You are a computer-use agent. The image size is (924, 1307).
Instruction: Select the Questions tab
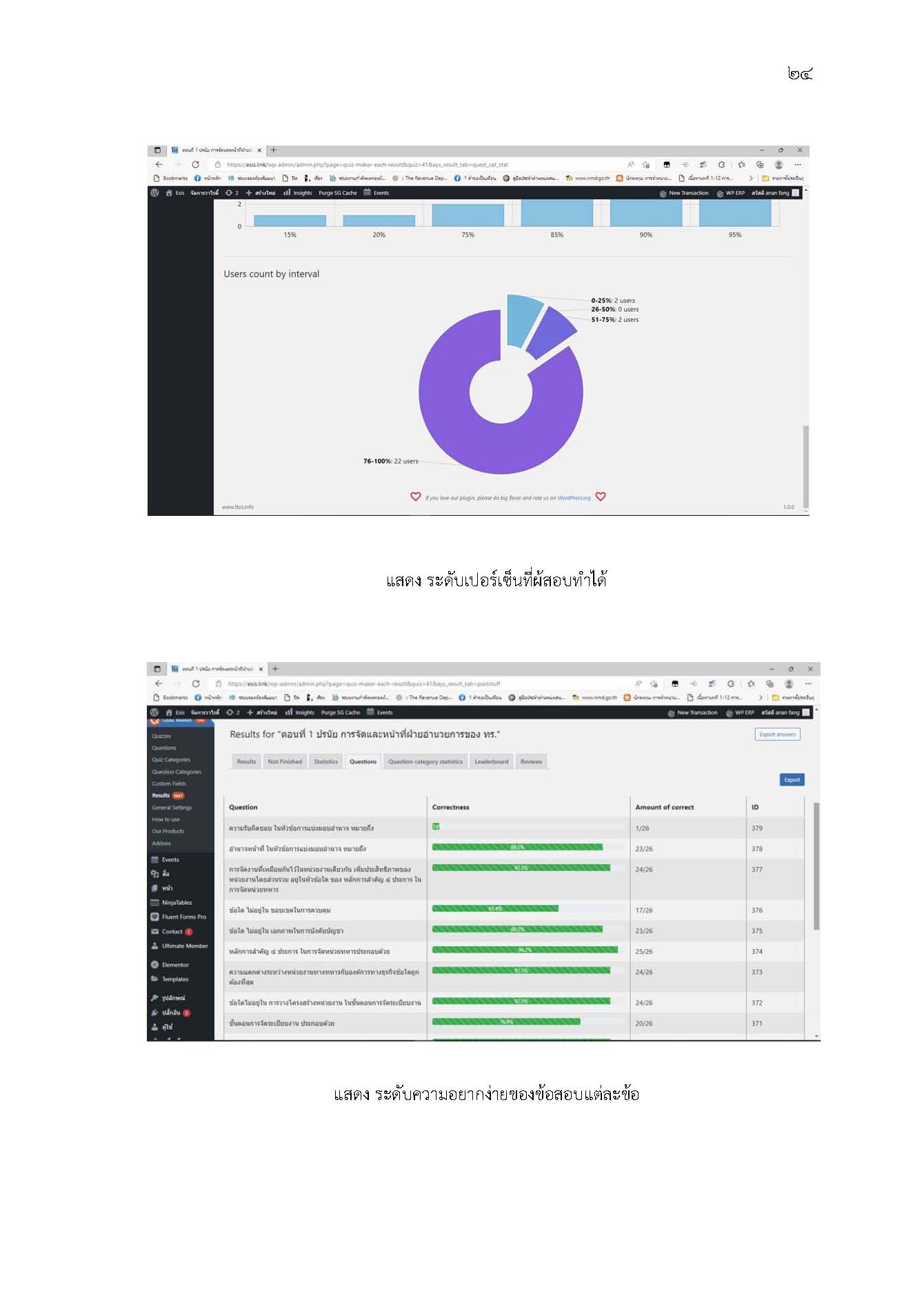[x=363, y=761]
